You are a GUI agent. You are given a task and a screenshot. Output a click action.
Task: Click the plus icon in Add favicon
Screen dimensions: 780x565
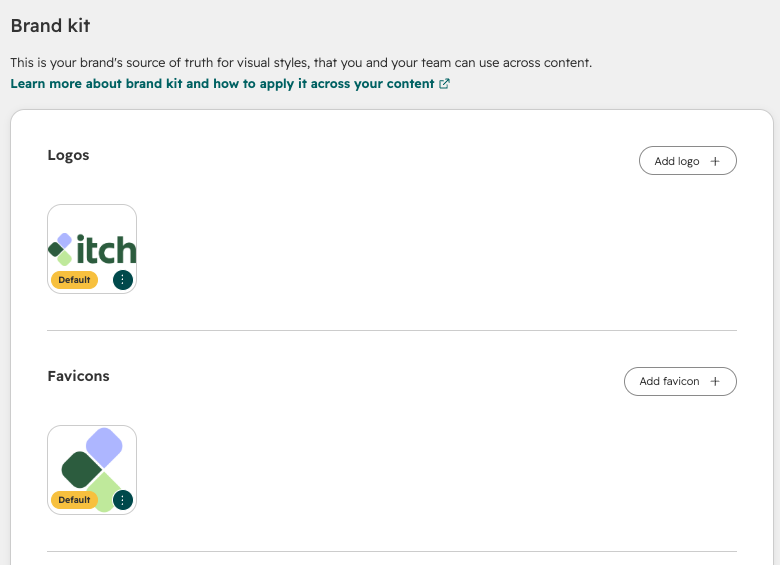click(715, 381)
